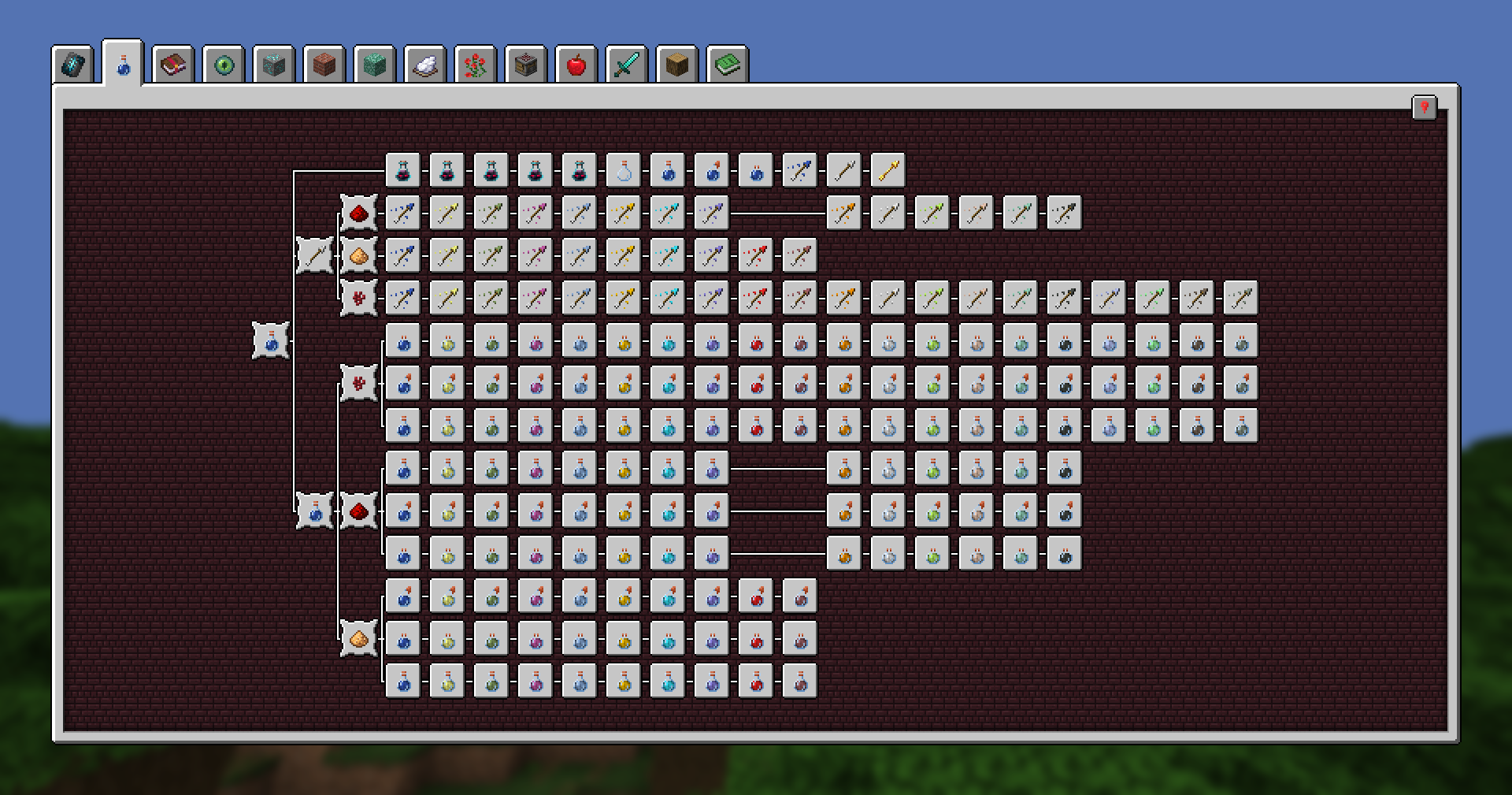Select the final tipped arrow in the nether wart arrow row
1512x795 pixels.
pyautogui.click(x=1241, y=299)
